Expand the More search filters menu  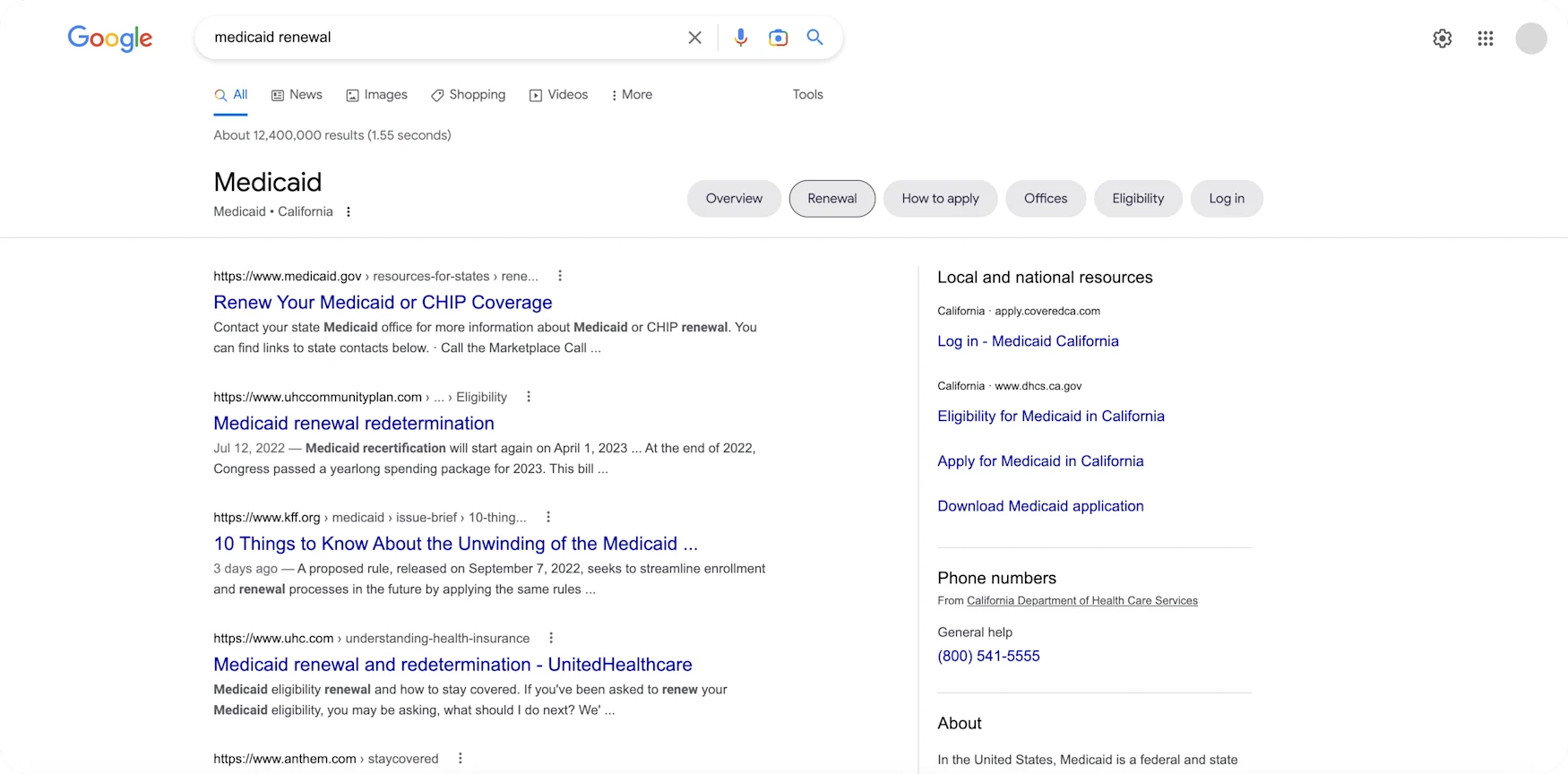click(632, 95)
